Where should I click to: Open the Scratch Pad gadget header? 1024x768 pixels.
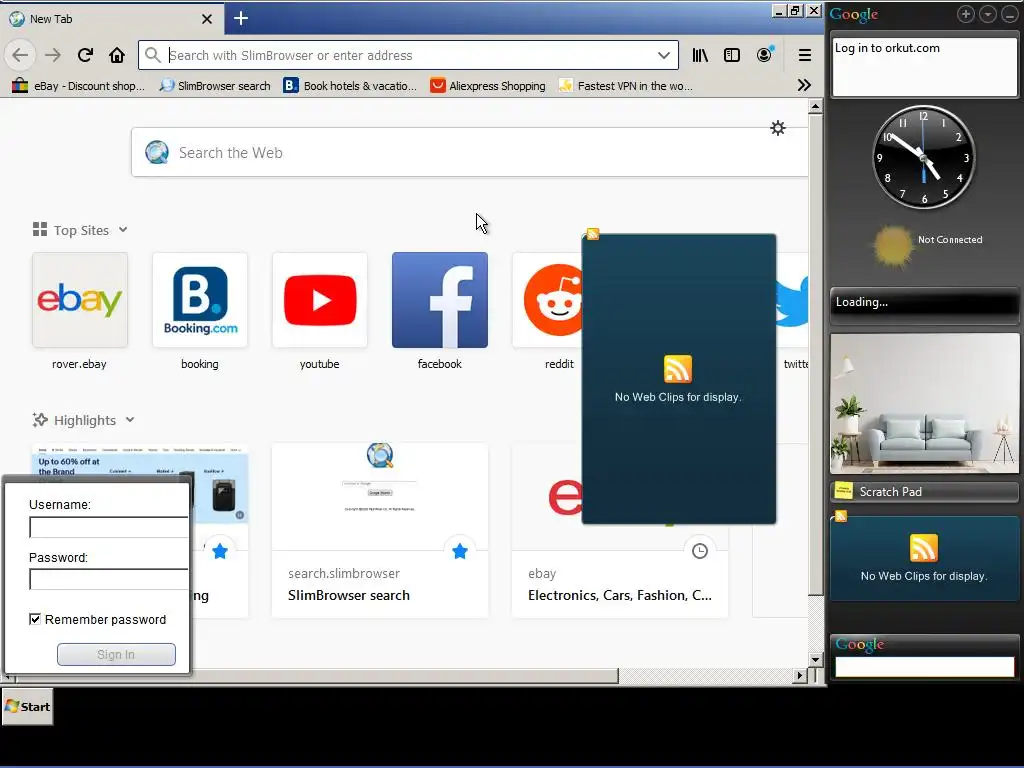pyautogui.click(x=924, y=492)
